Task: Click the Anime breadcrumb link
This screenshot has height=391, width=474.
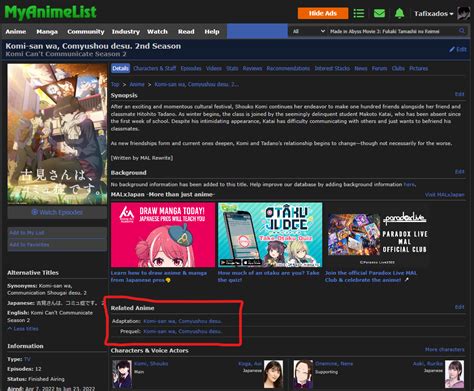Action: pos(137,84)
